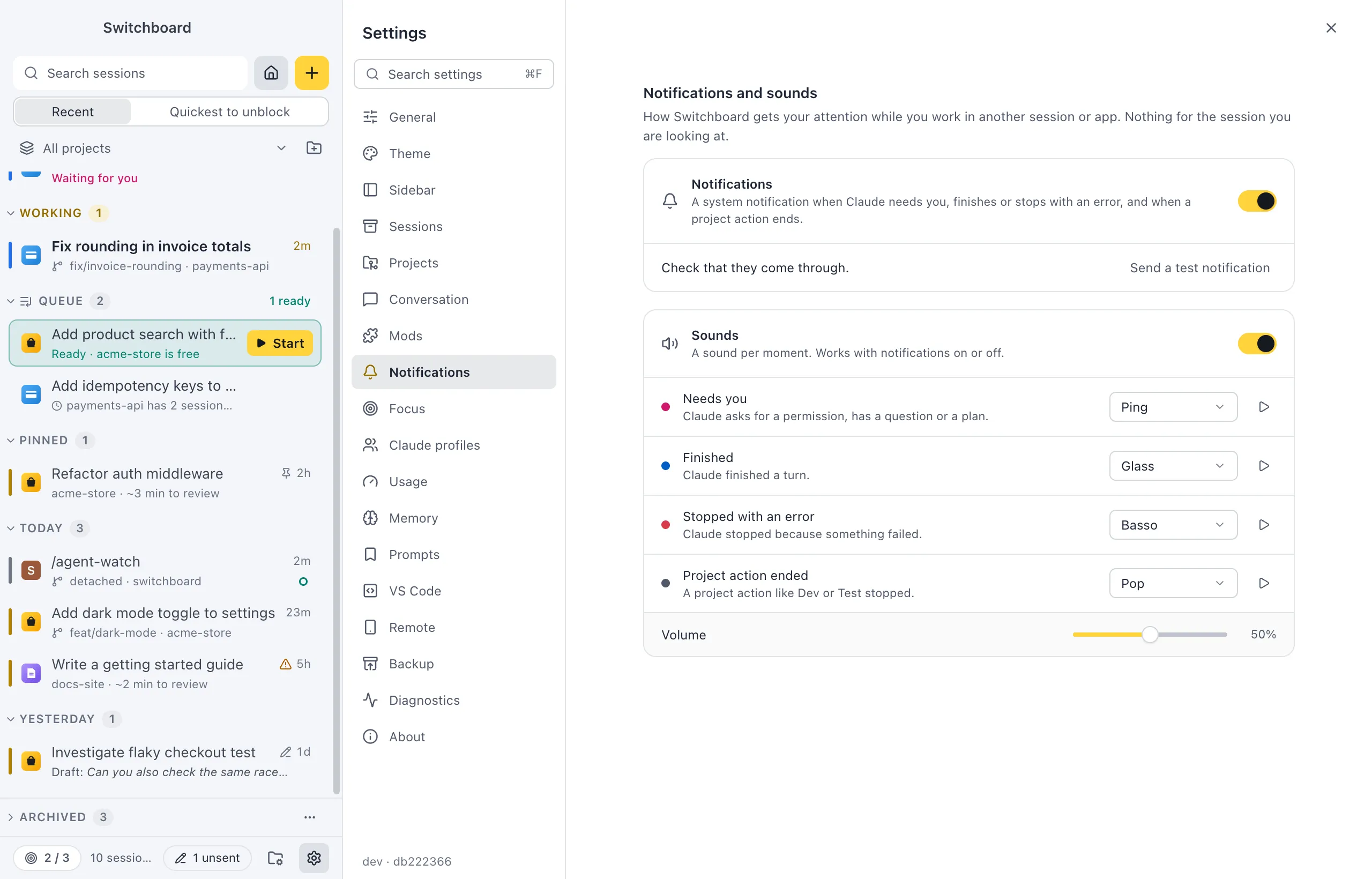1372x879 pixels.
Task: Click in the Search sessions field
Action: 130,73
